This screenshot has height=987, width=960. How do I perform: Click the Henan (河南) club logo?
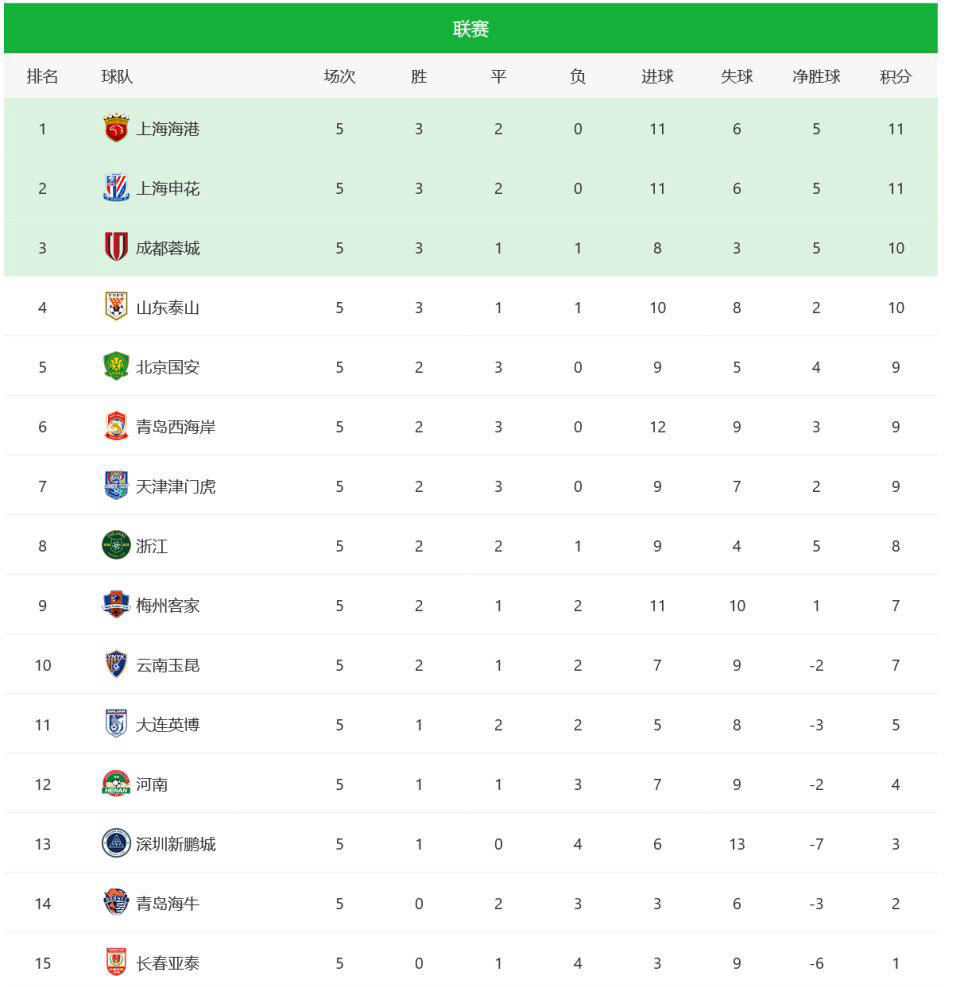pyautogui.click(x=116, y=784)
